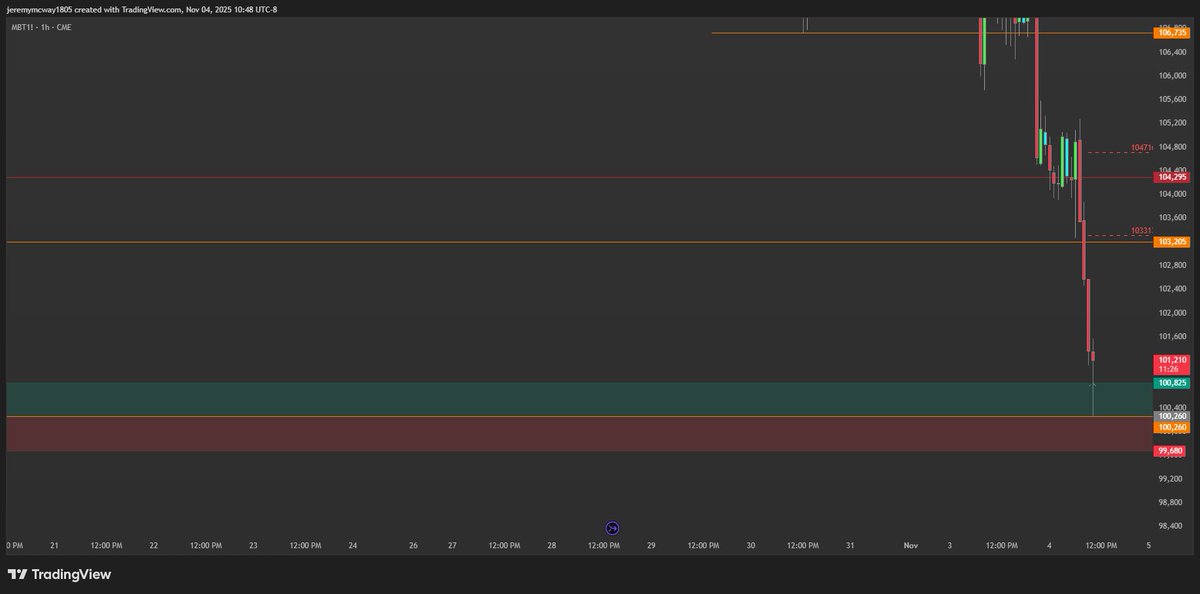Viewport: 1200px width, 594px height.
Task: Click the 98,400 price scale label
Action: 1173,526
